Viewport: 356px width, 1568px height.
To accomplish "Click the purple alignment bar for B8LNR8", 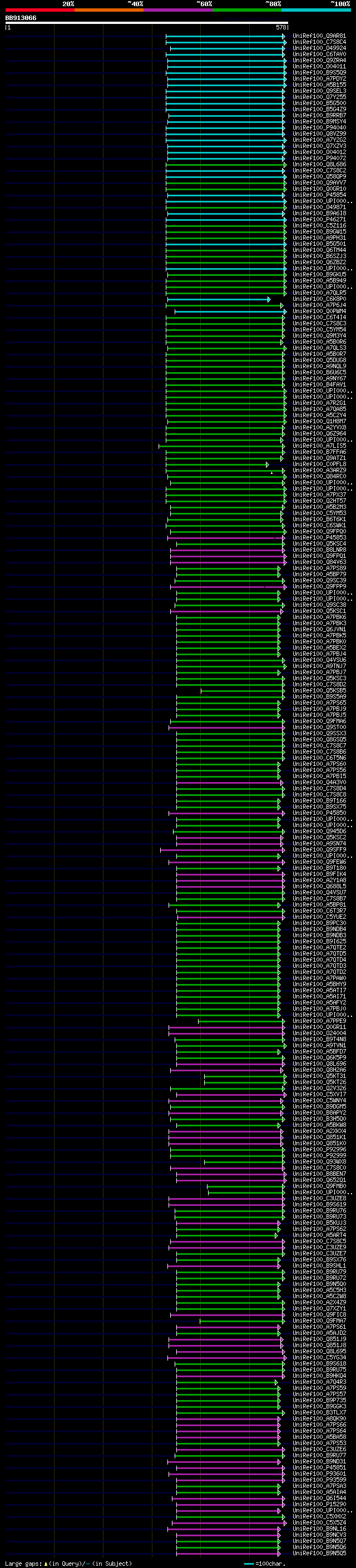I will pyautogui.click(x=228, y=550).
